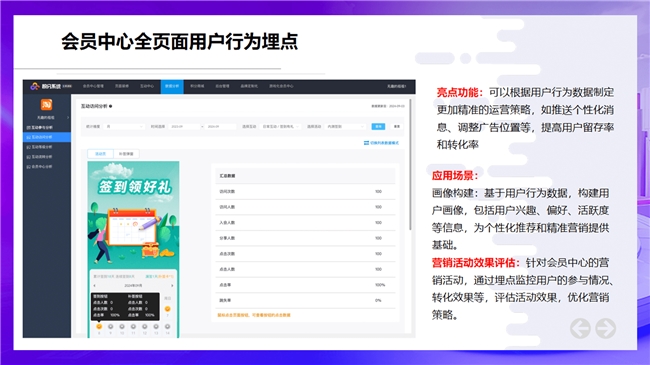This screenshot has height=365, width=650.
Task: Switch to the 活动页 tab
Action: pos(100,154)
